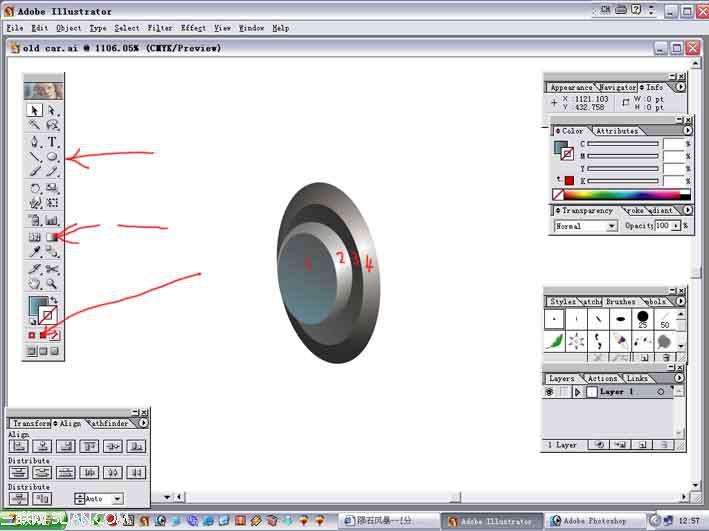Open the Color panel flyout menu
This screenshot has height=531, width=709.
[x=687, y=130]
